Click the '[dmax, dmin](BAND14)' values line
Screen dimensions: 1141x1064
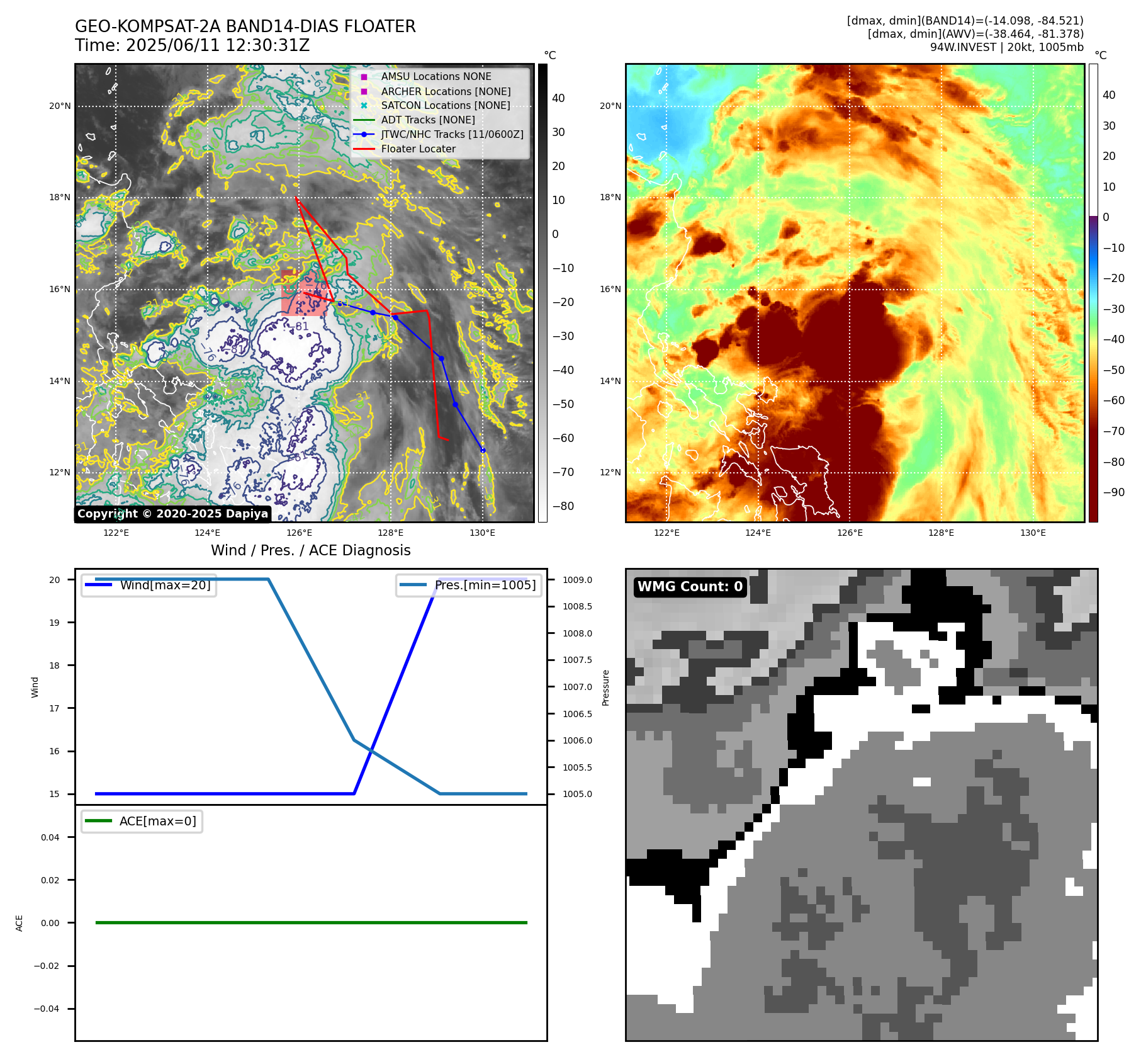coord(965,21)
